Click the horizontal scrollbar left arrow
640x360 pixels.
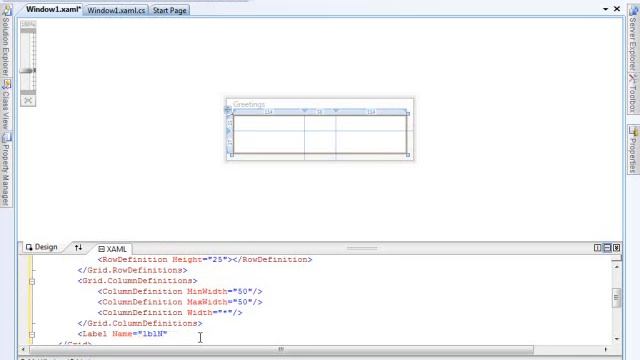click(23, 349)
